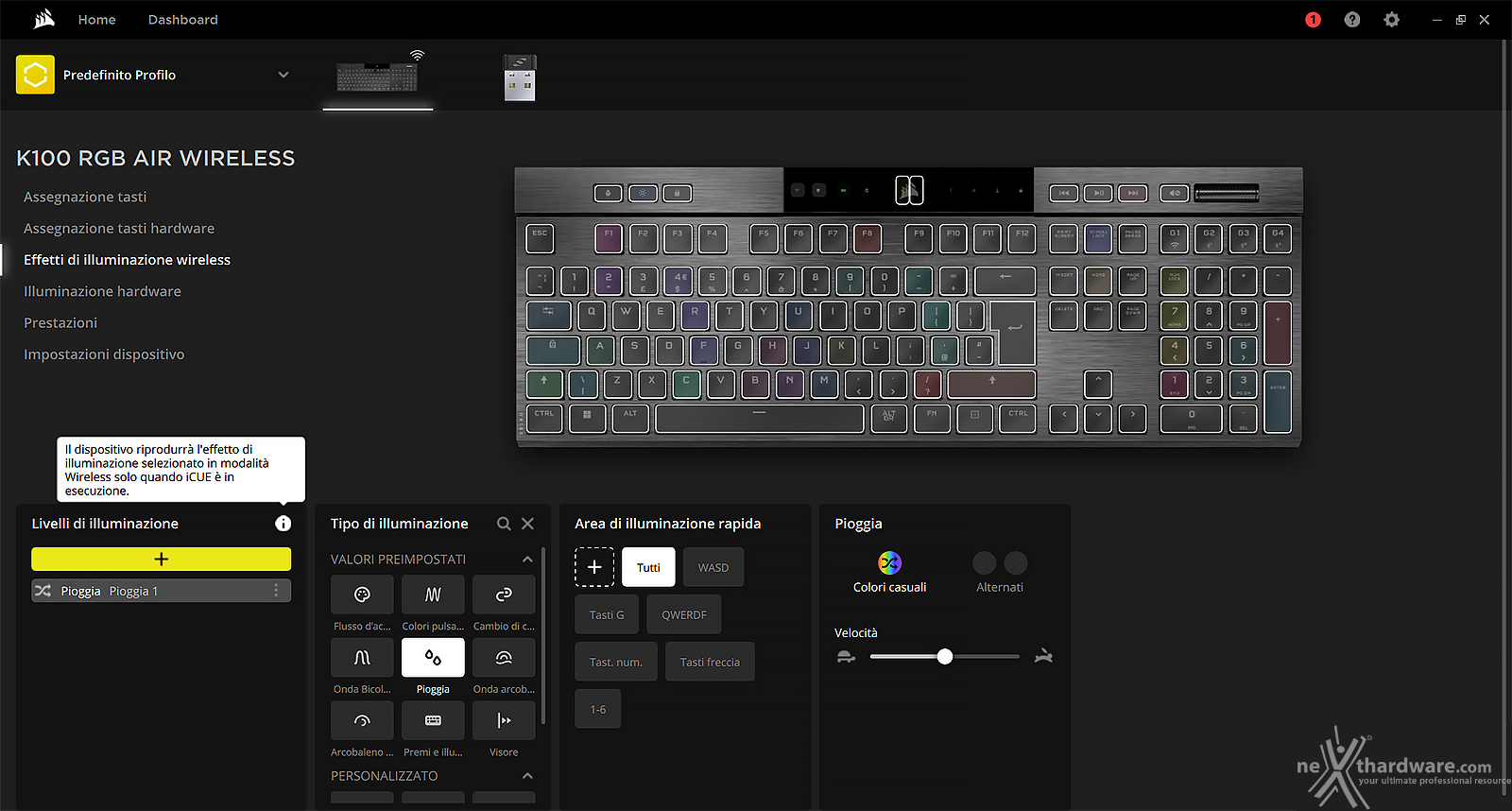Choose the Visore lighting effect

(504, 720)
